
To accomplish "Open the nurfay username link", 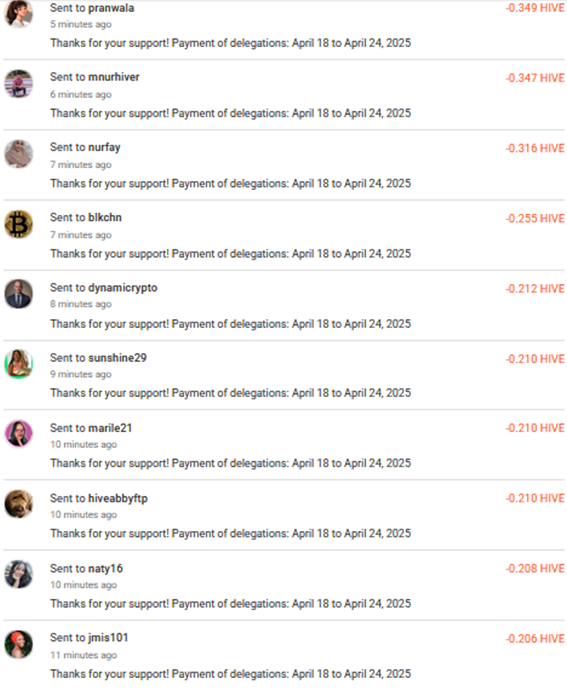I will point(104,148).
